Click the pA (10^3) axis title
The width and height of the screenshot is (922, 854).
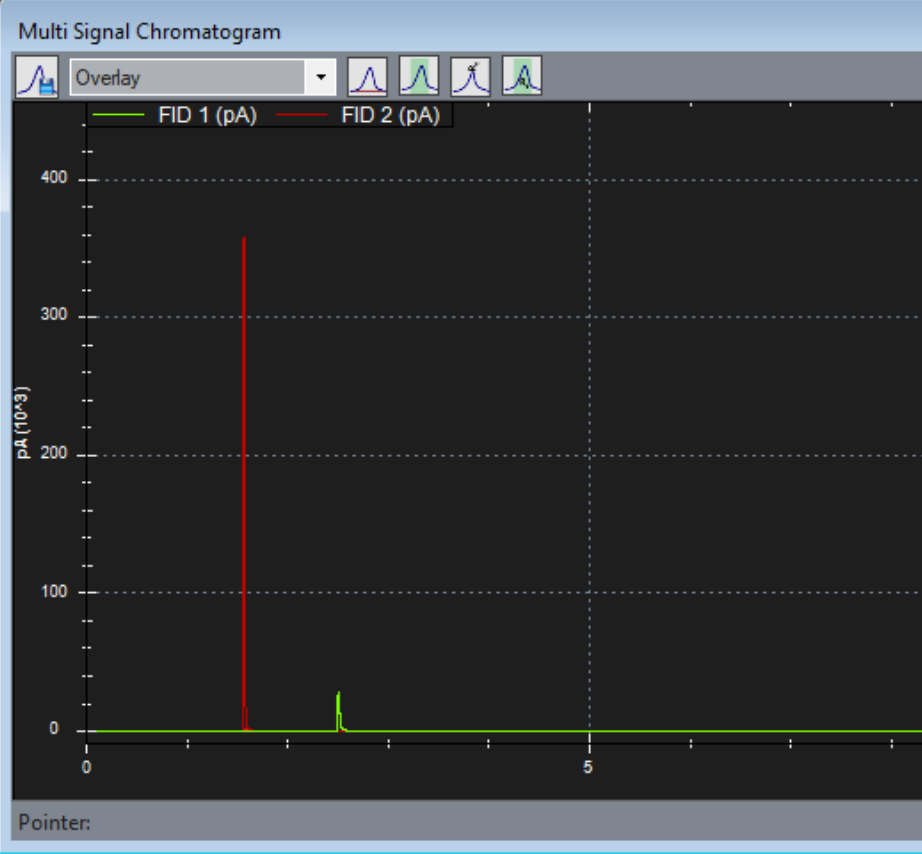coord(22,422)
